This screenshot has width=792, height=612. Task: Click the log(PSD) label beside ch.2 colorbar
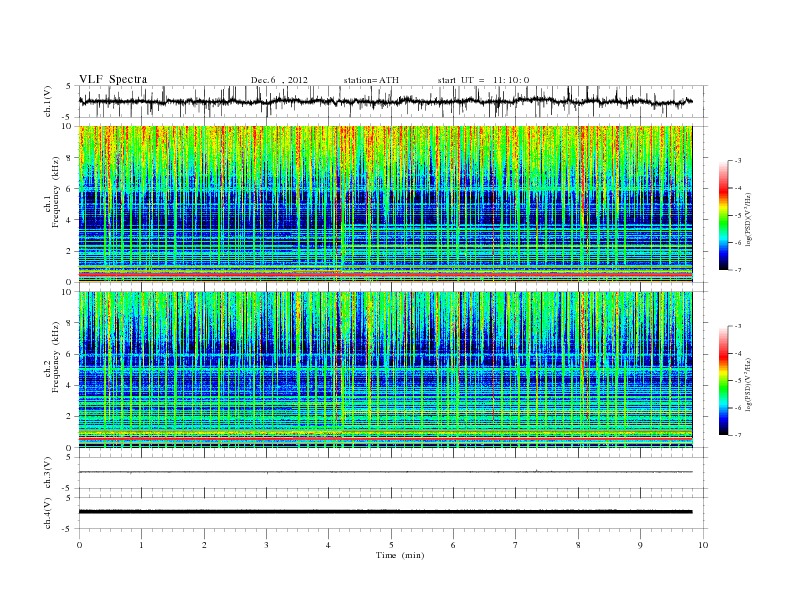(x=748, y=384)
